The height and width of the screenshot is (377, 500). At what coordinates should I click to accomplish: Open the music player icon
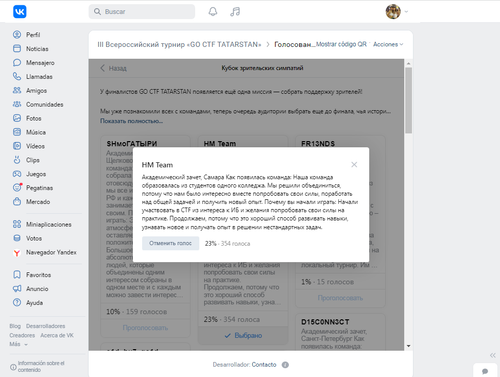pos(235,12)
